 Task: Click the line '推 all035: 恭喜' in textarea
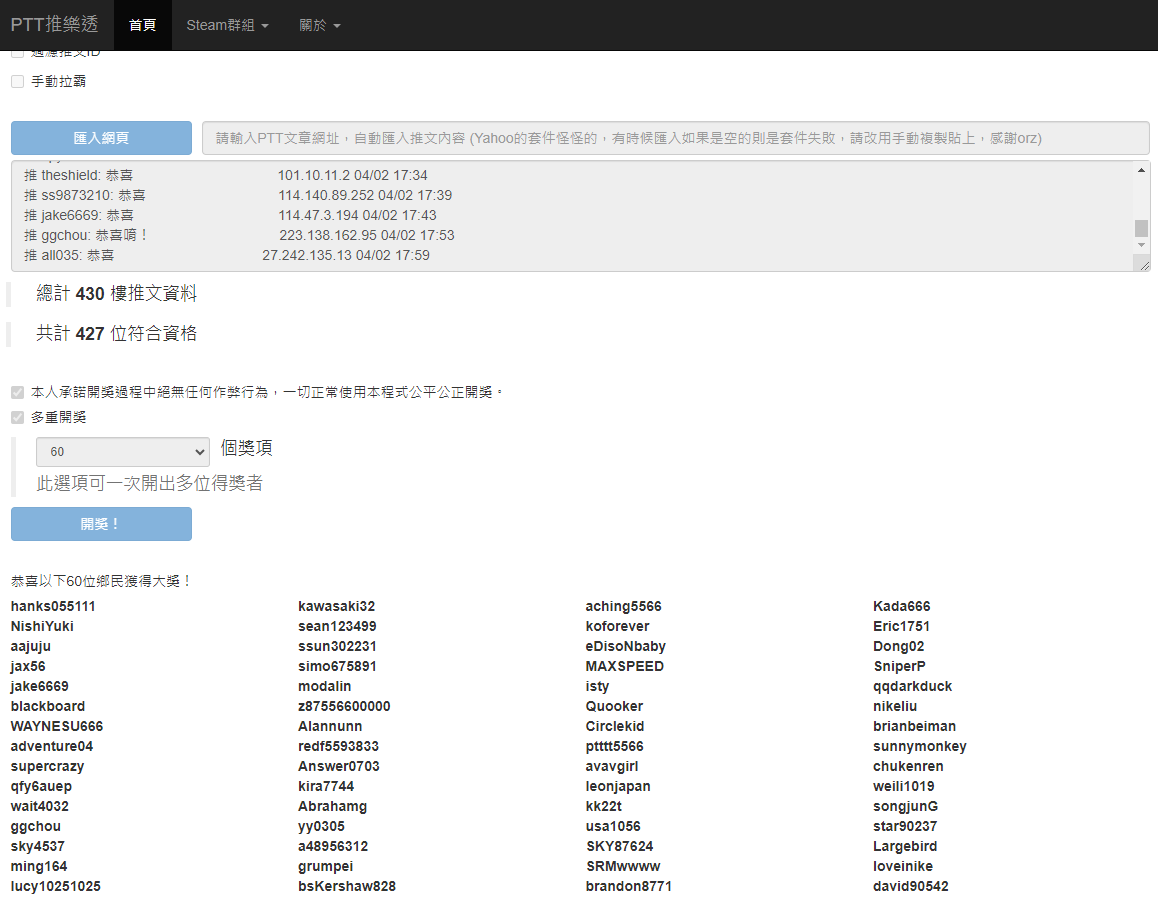click(x=69, y=255)
